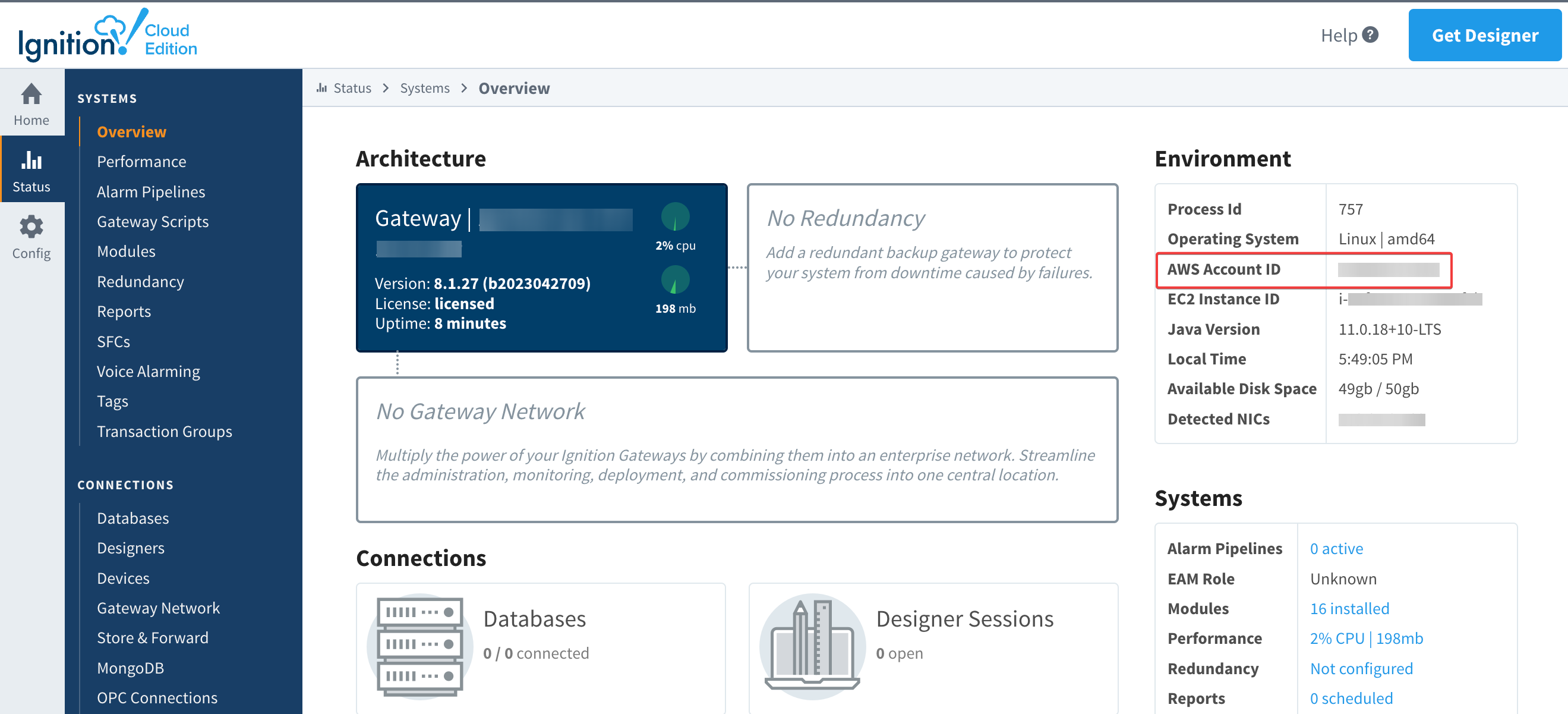Go to Alarm Pipelines in sidebar
The image size is (1568, 714).
pos(151,191)
